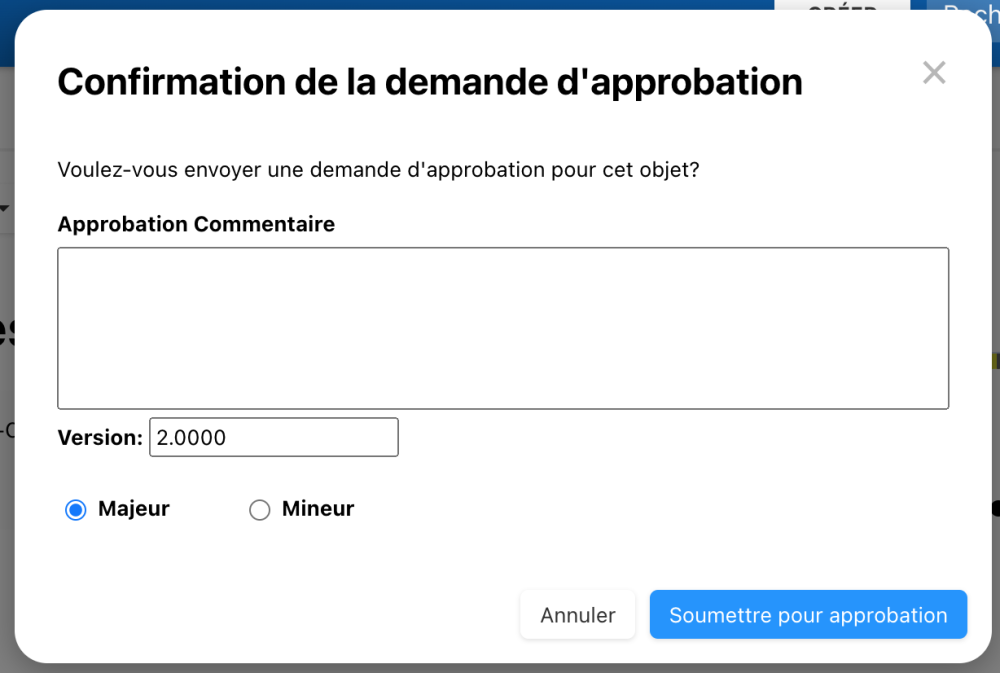This screenshot has height=673, width=1000.
Task: Select the Mineur radio button
Action: (260, 510)
